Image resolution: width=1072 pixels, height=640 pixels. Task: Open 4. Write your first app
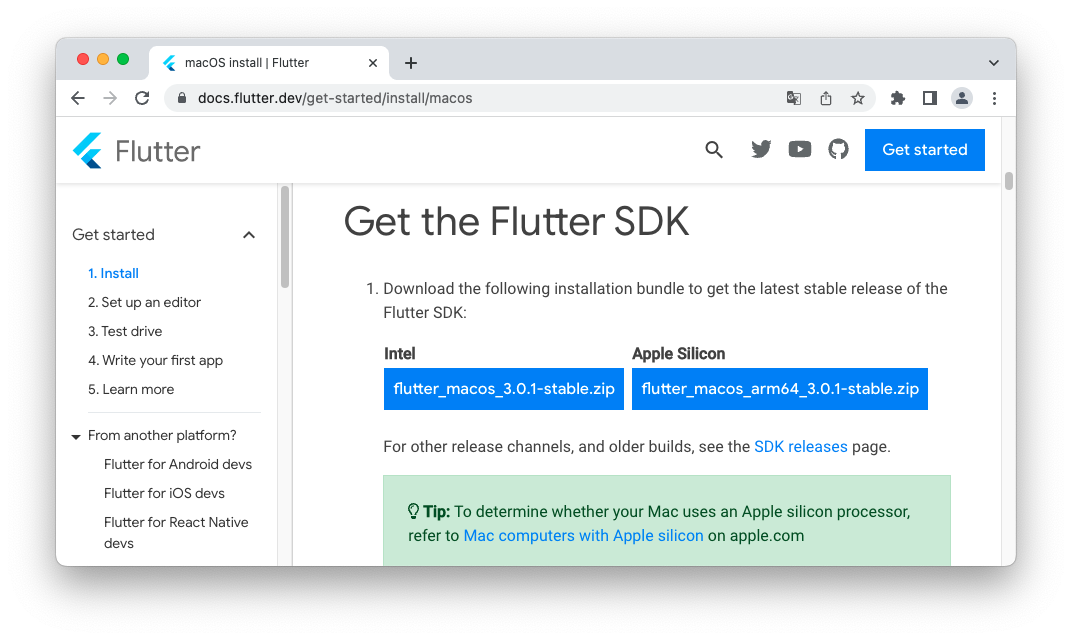pyautogui.click(x=155, y=360)
